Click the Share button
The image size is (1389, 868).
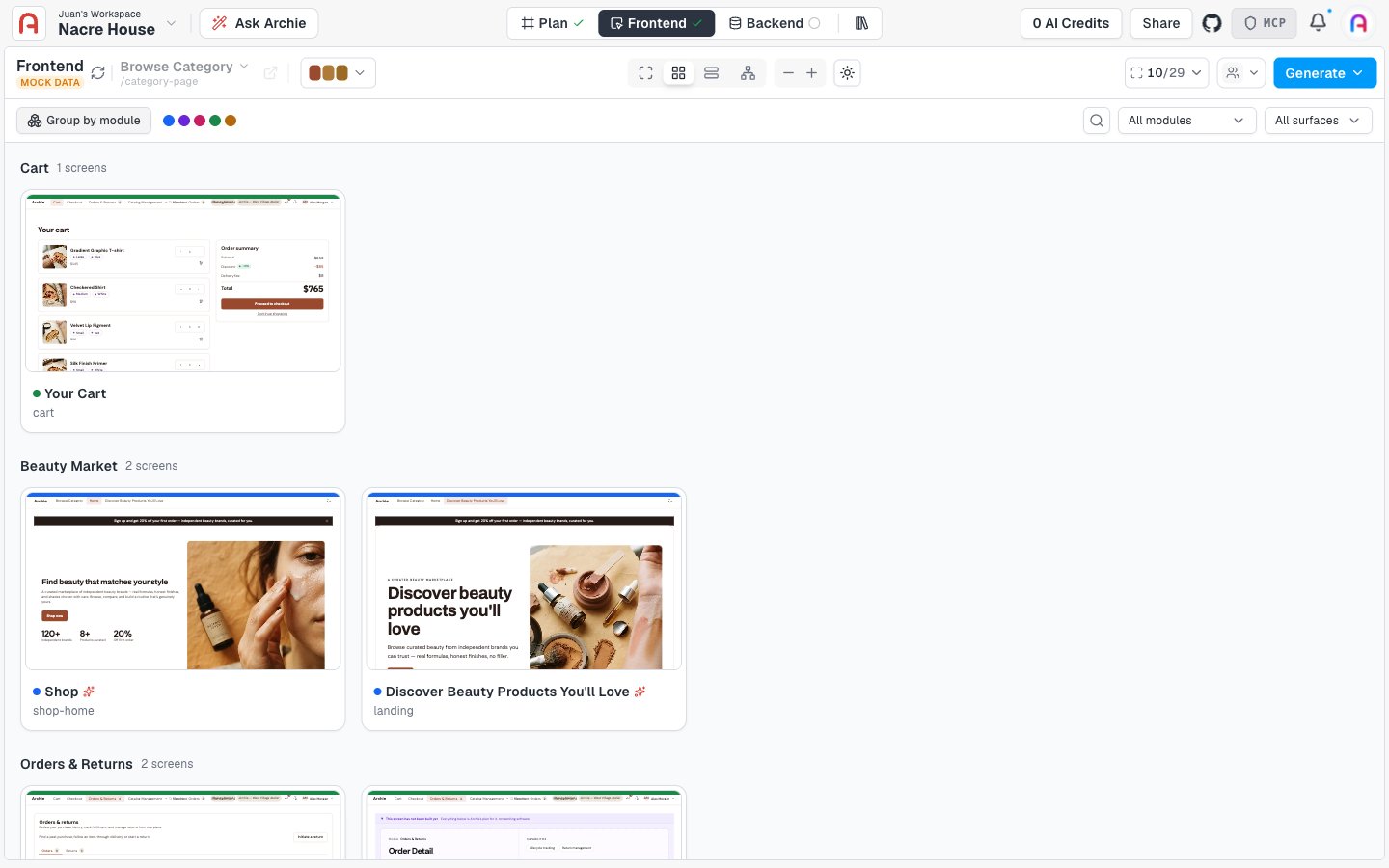click(1160, 23)
